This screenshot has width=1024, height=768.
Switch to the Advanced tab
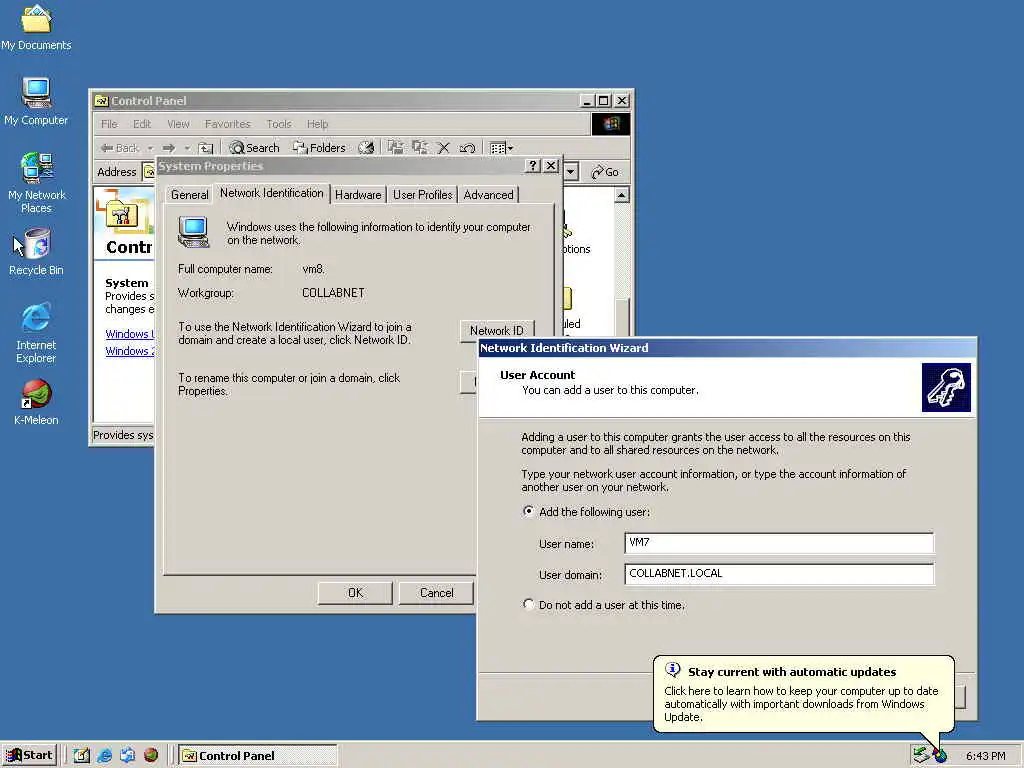point(488,195)
